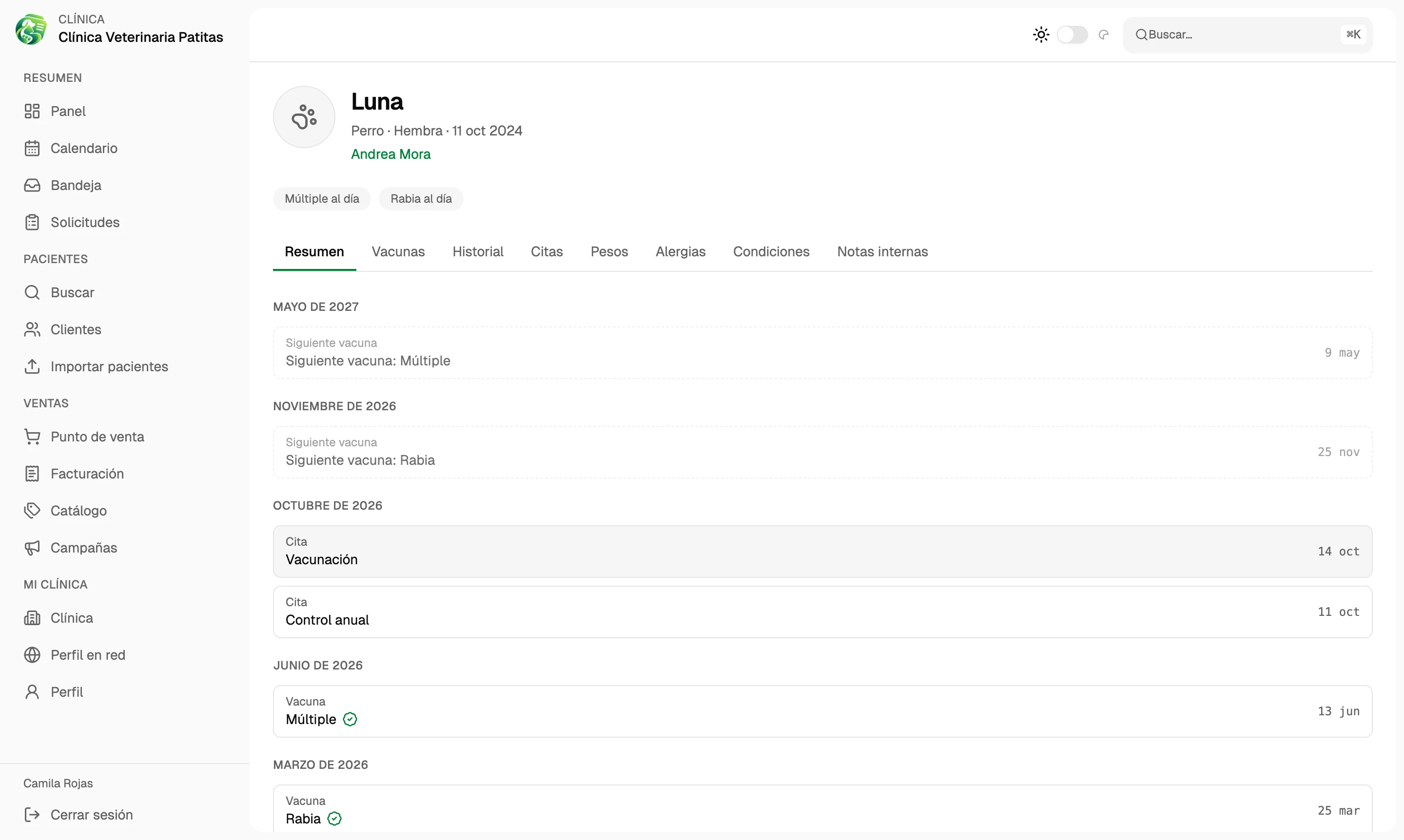Open the Rabia vaccine entry on 25 mar

(822, 809)
